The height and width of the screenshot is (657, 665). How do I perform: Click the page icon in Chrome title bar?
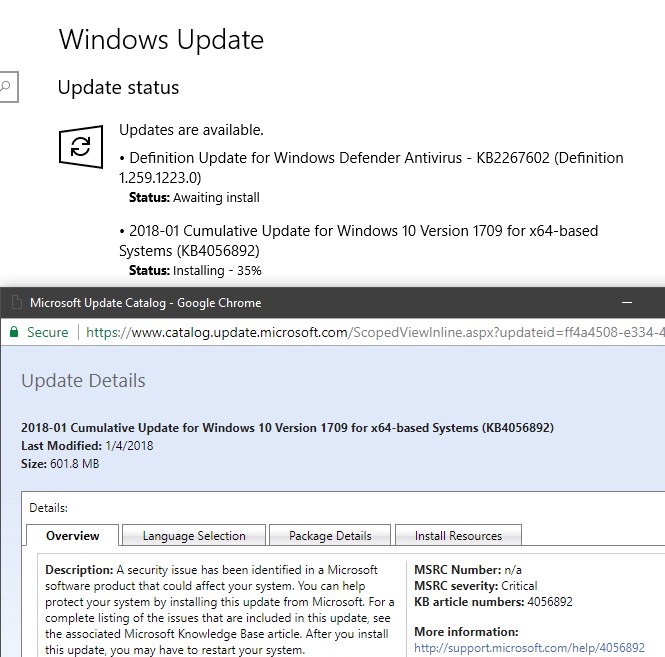point(17,302)
